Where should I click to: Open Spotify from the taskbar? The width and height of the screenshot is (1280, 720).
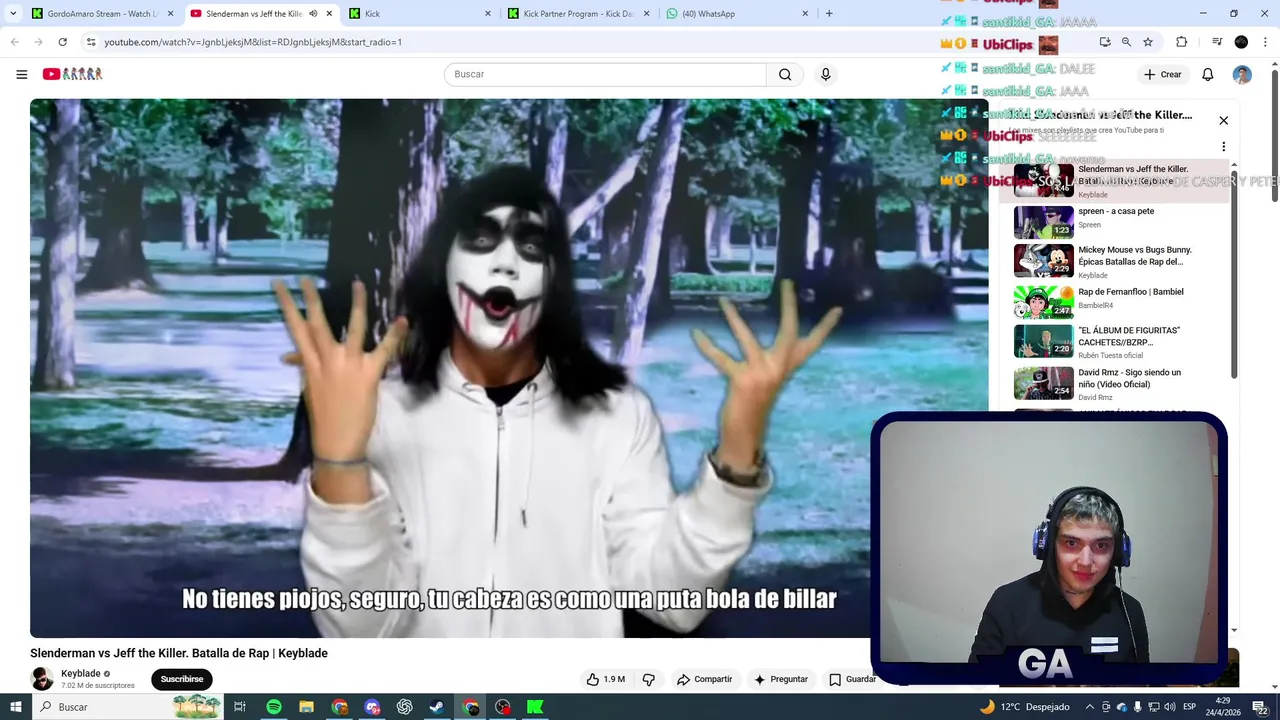274,707
